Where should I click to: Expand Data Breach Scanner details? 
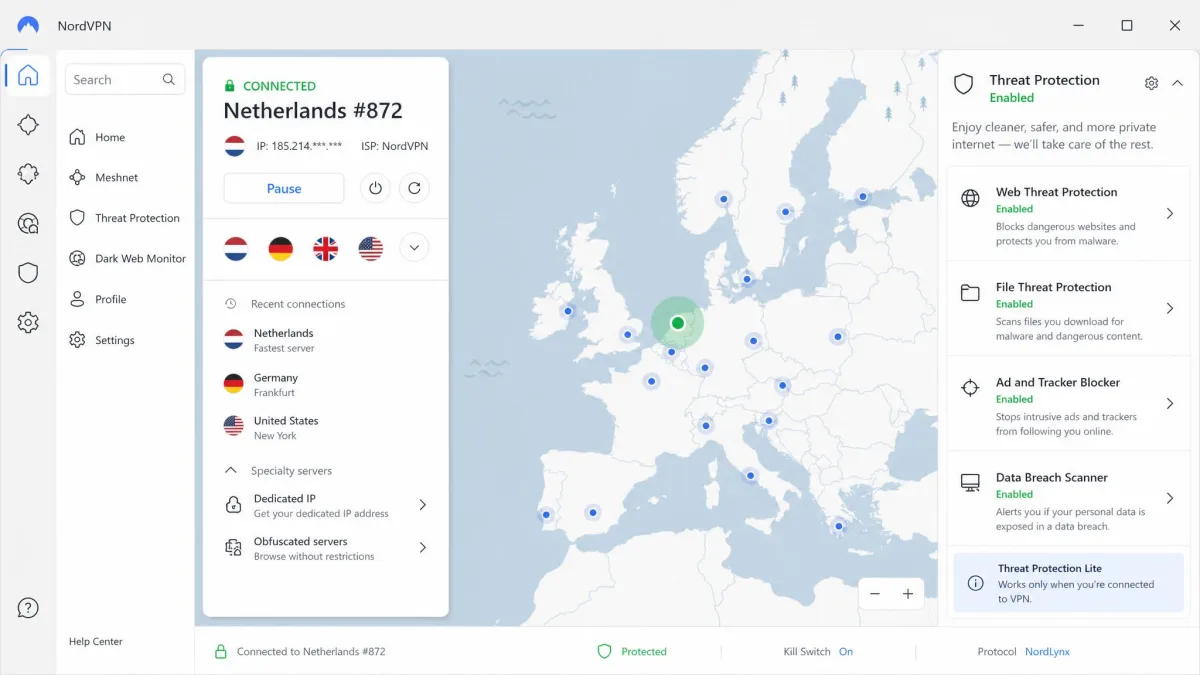(x=1170, y=498)
